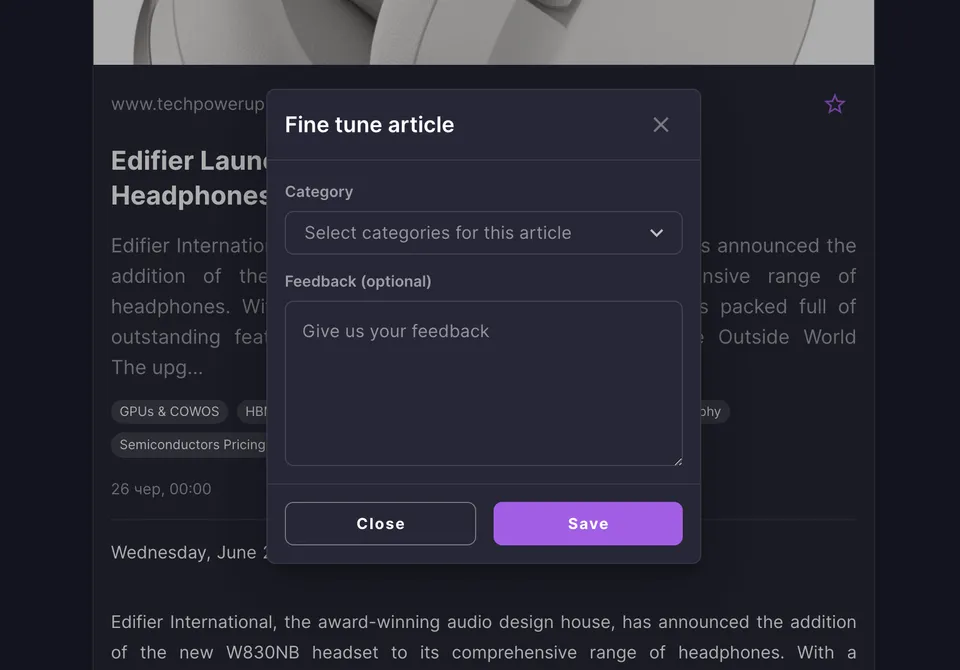Click the '26 чер, 00:00' timestamp
Screen dimensions: 960x670
161,489
